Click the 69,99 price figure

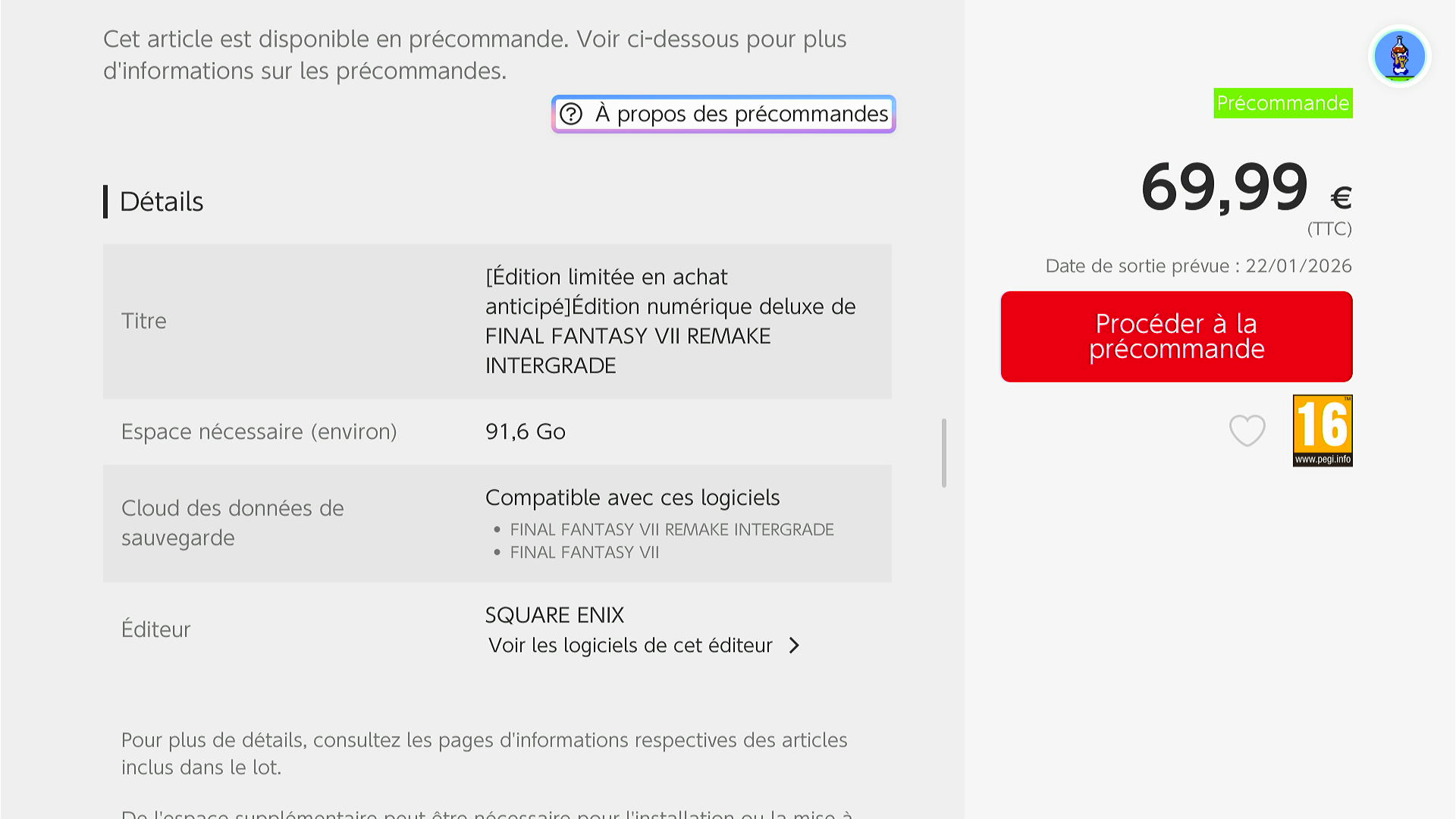coord(1224,187)
